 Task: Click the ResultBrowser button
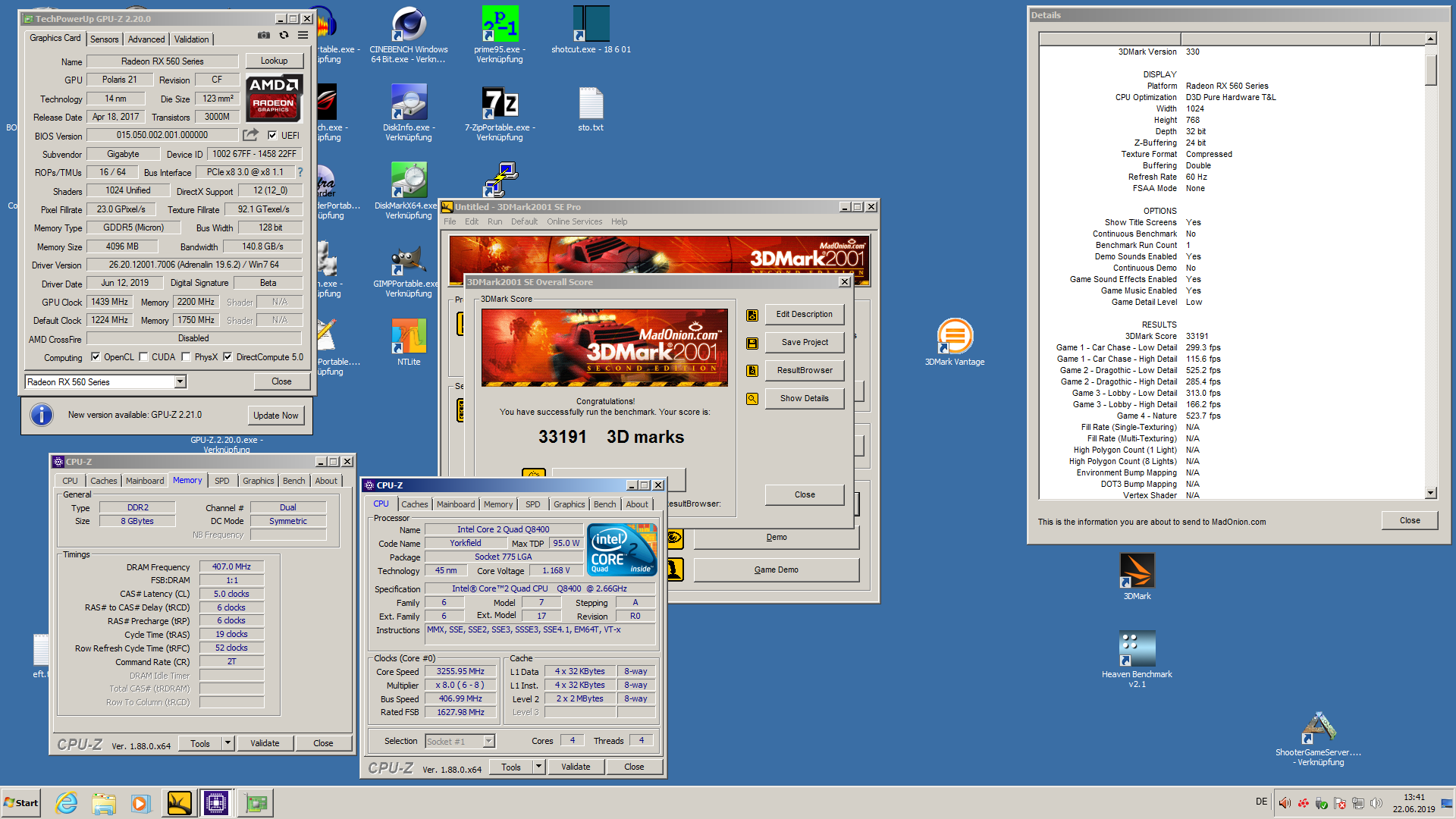pos(805,371)
